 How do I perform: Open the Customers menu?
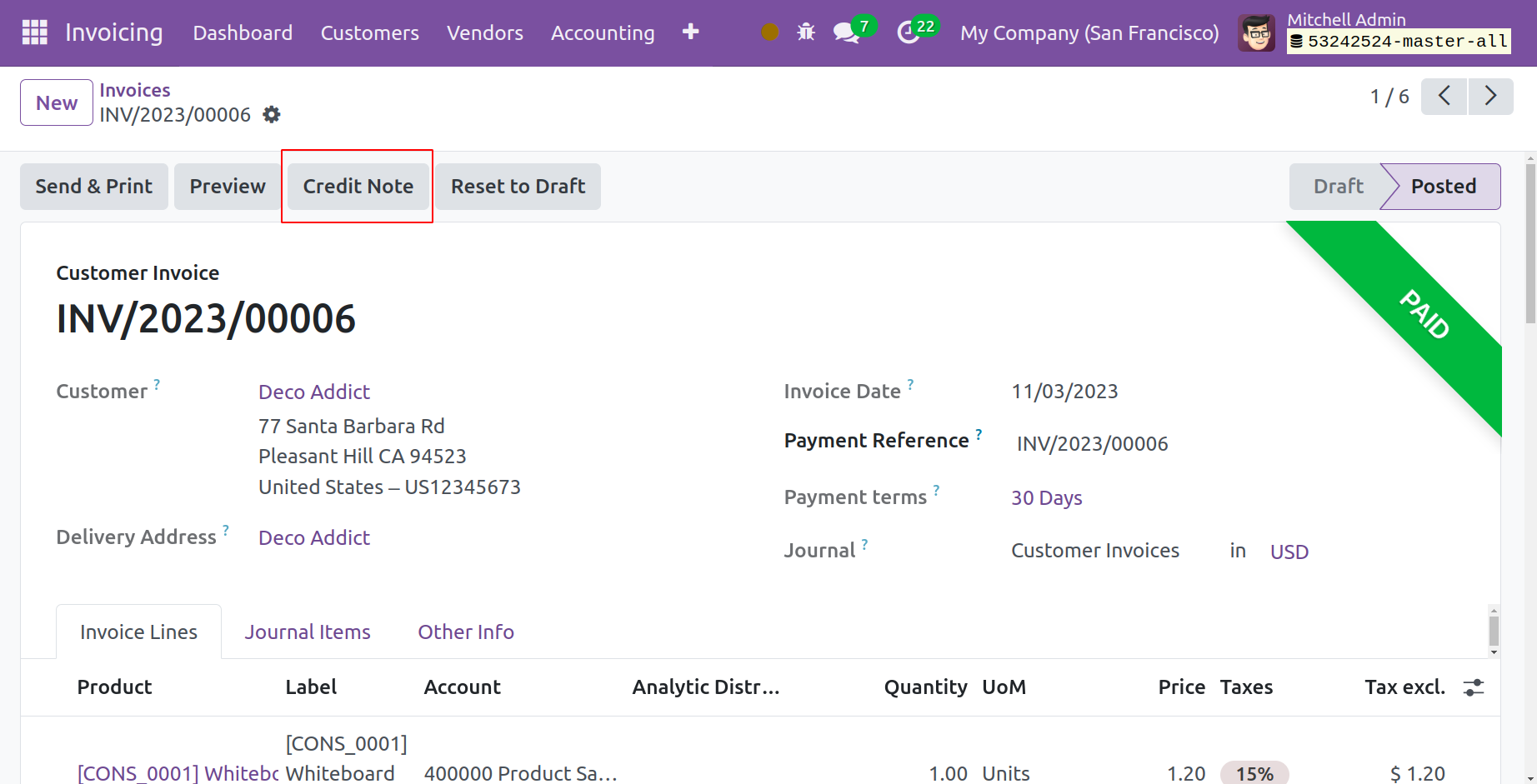(x=370, y=32)
